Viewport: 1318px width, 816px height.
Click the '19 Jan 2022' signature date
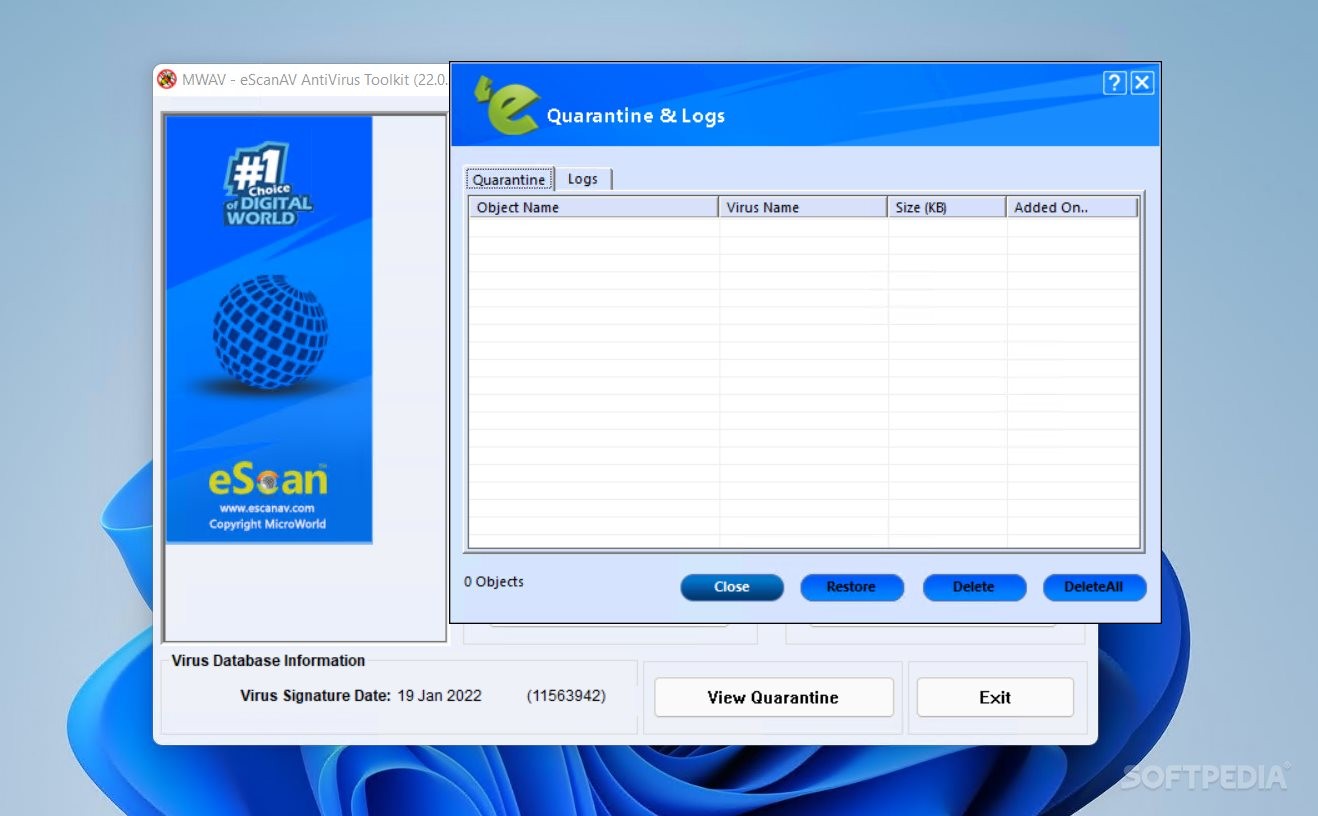coord(439,695)
